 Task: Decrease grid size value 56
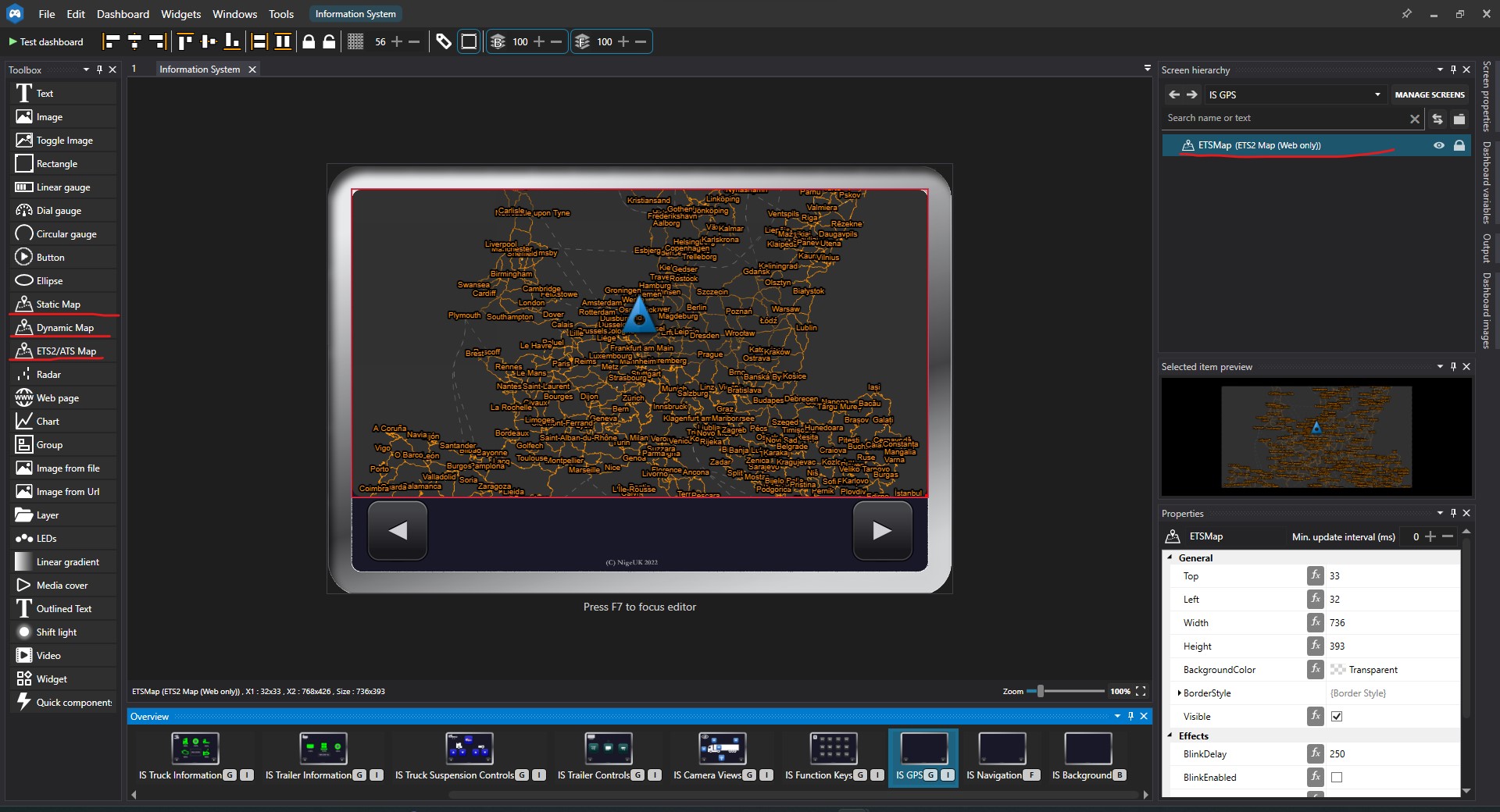414,41
